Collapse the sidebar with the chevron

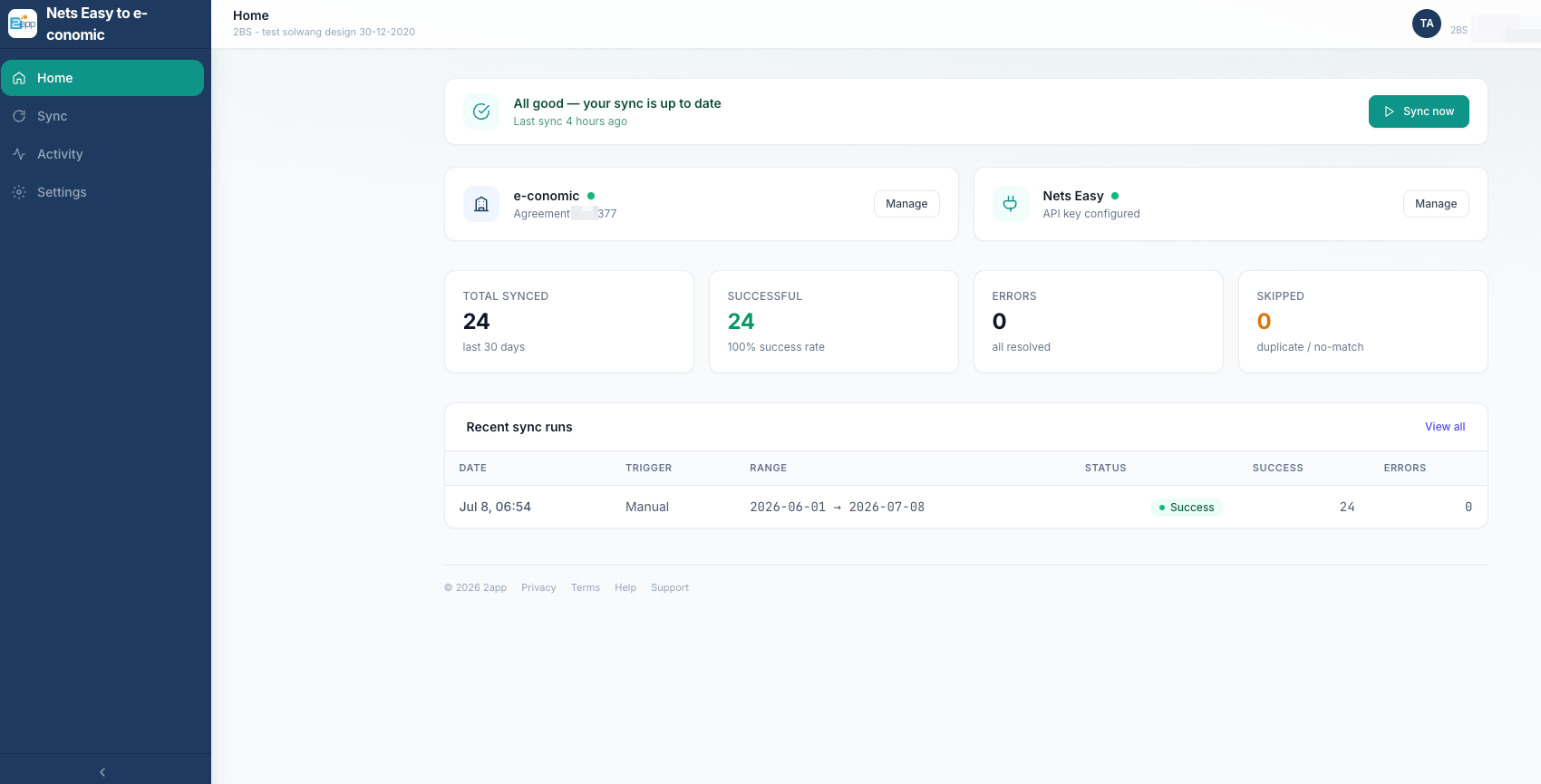coord(102,772)
